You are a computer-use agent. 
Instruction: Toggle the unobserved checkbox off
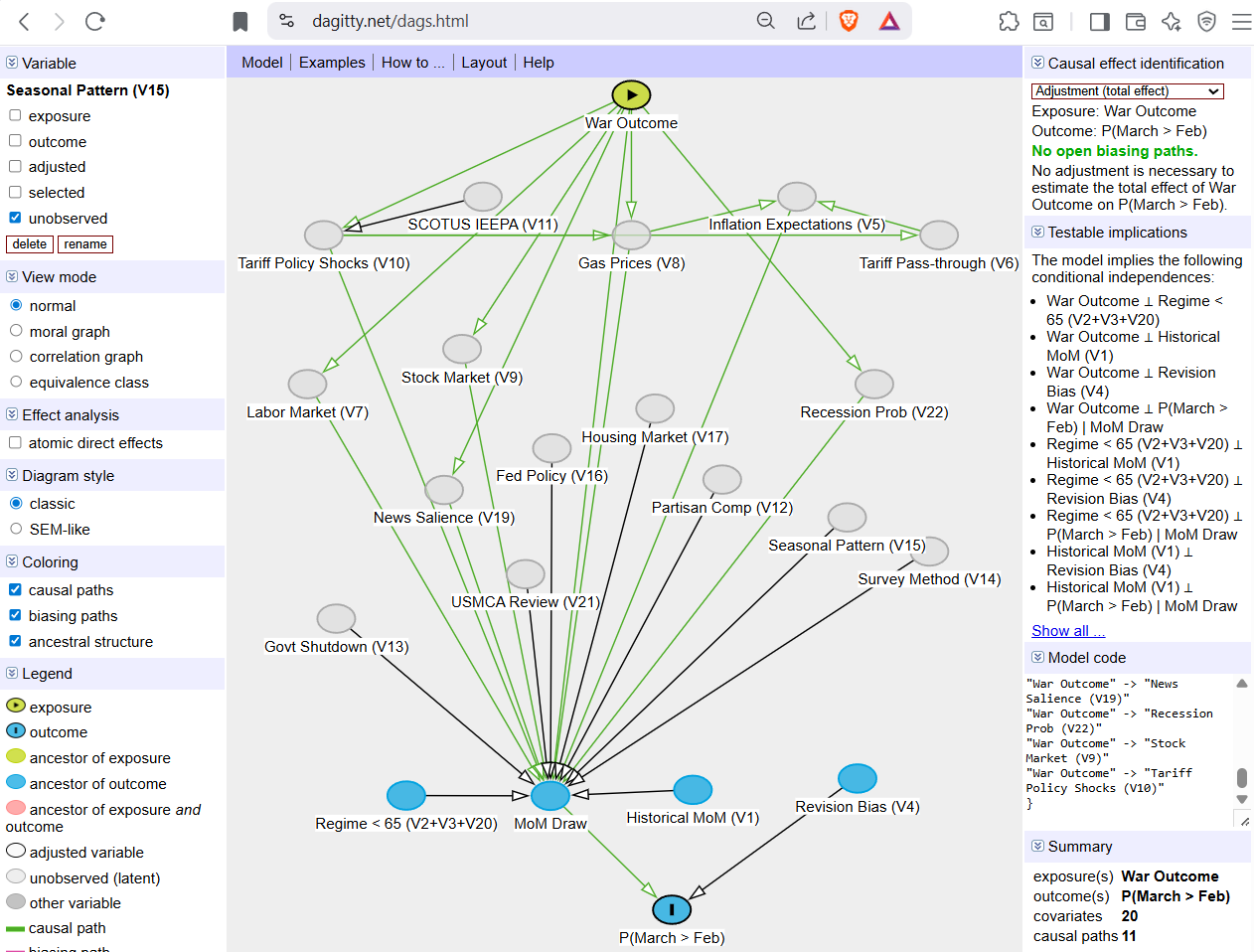pyautogui.click(x=15, y=218)
